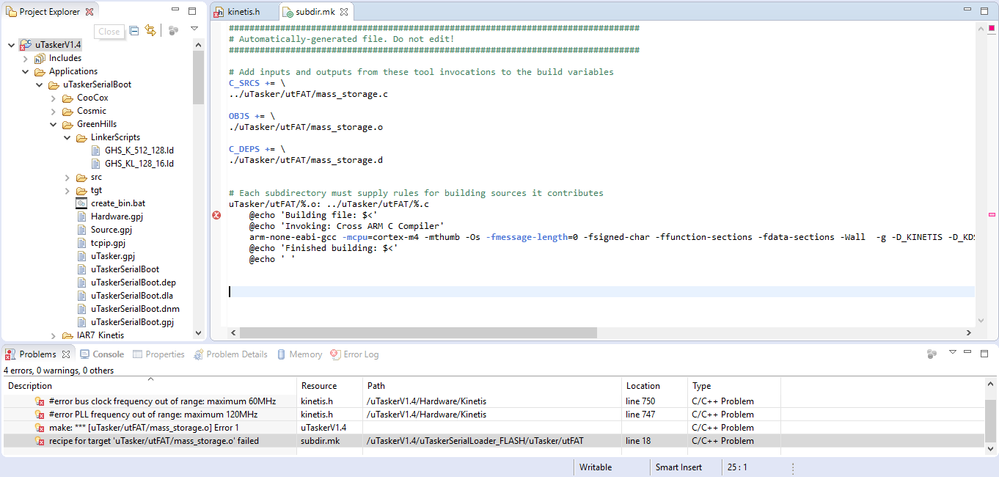Minimize the editor area
The width and height of the screenshot is (999, 477).
pos(968,11)
